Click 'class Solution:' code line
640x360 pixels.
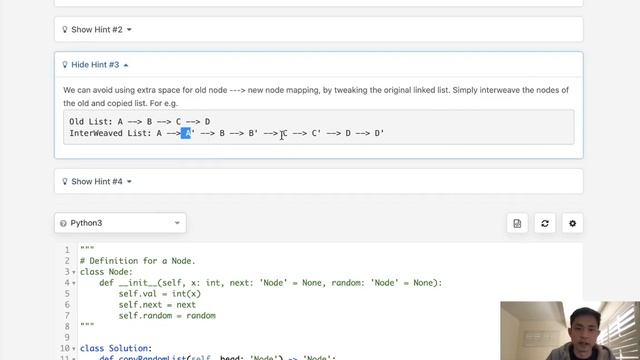pos(116,349)
